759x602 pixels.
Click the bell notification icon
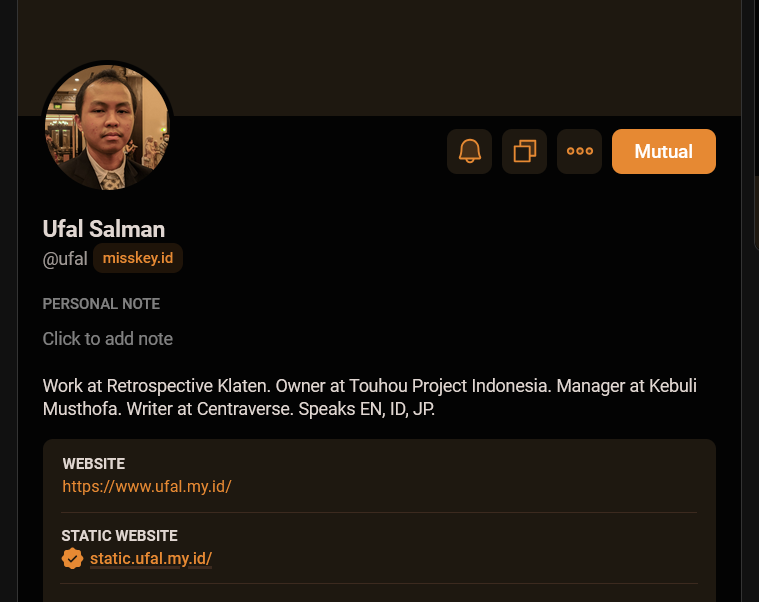(x=469, y=152)
